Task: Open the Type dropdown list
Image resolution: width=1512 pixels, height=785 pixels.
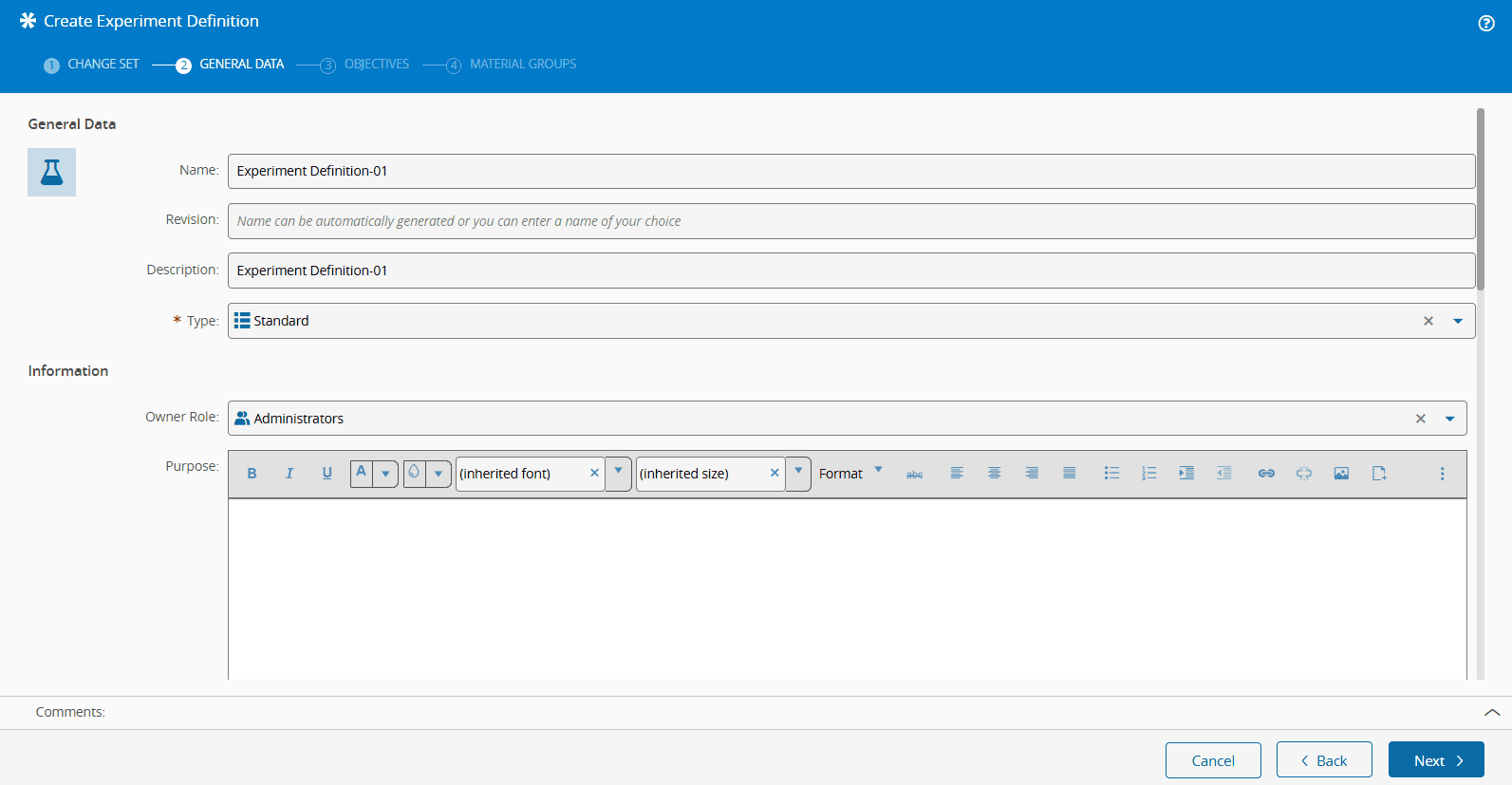Action: pyautogui.click(x=1458, y=322)
